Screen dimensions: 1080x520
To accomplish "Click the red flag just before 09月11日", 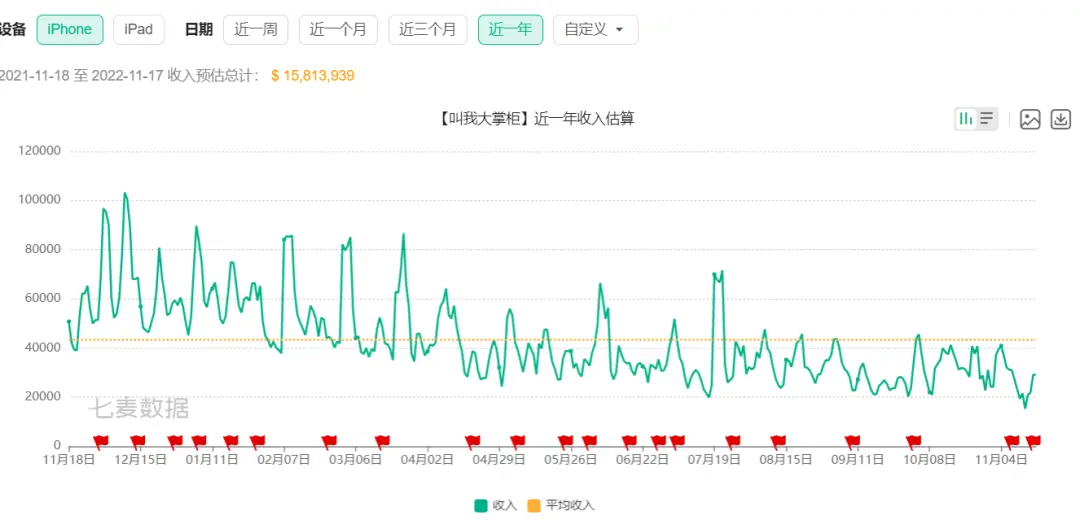I will (x=852, y=441).
